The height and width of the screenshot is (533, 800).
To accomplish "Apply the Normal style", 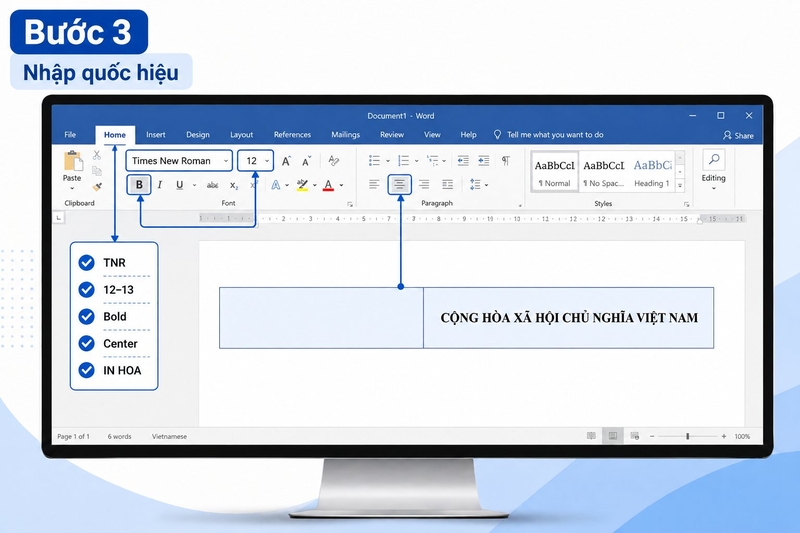I will point(555,172).
